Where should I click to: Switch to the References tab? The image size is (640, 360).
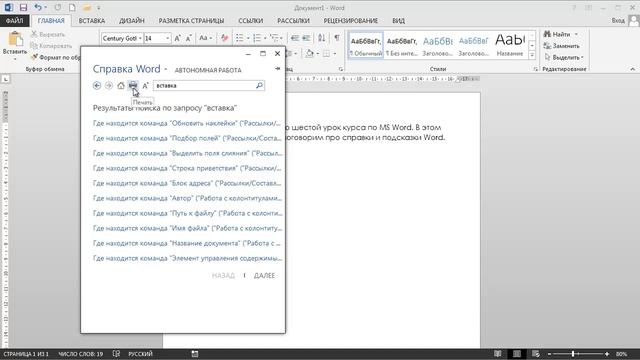[251, 20]
